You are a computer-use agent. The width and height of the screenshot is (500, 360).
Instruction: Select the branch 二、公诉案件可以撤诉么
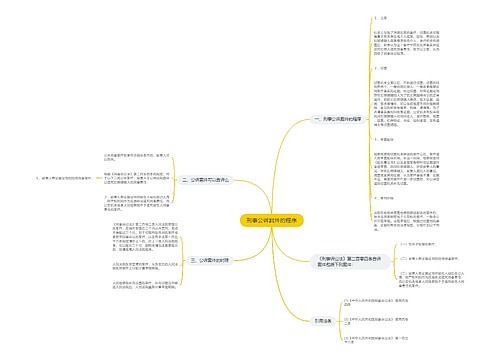[x=205, y=180]
